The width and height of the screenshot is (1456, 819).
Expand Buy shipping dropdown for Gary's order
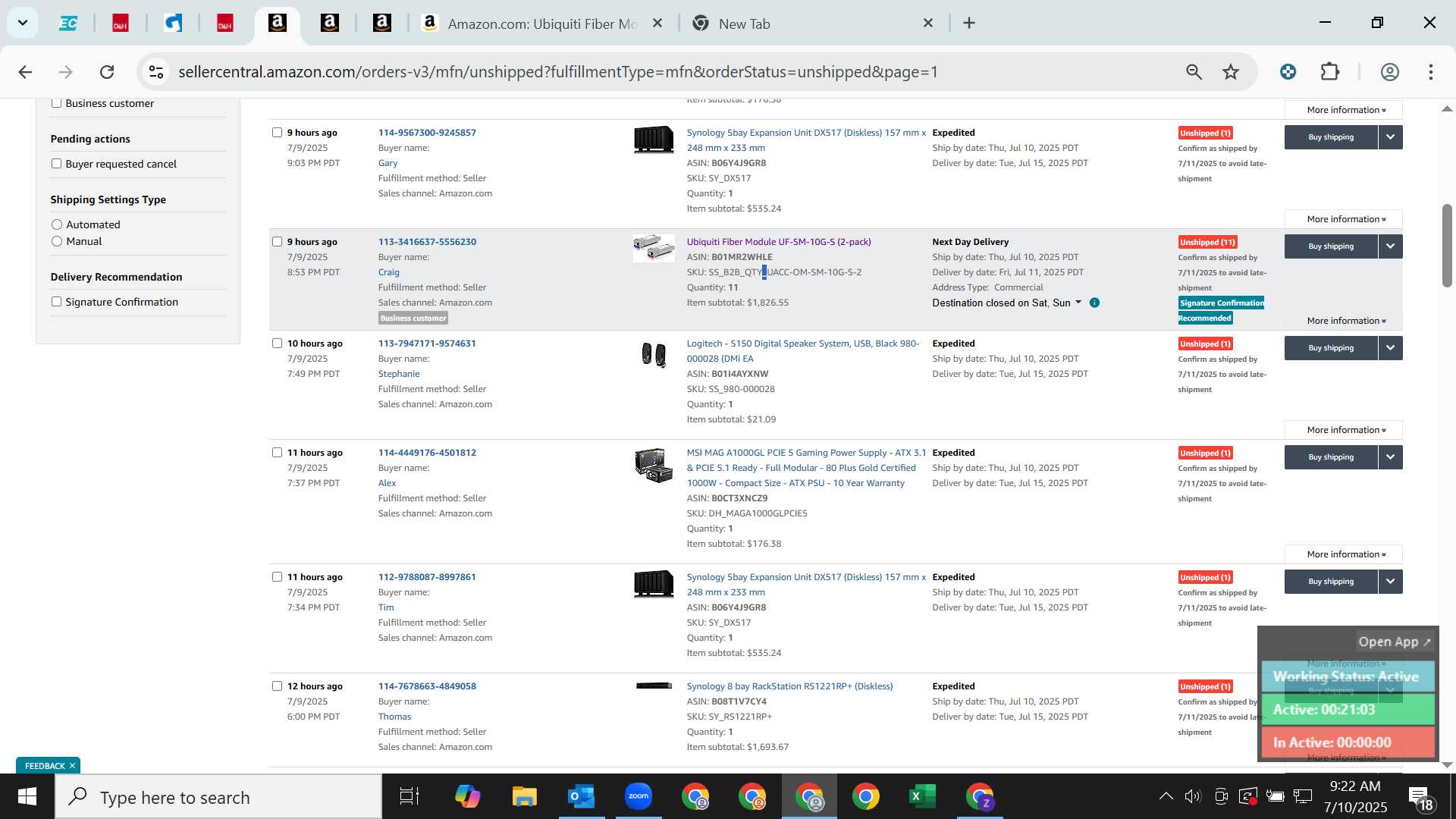[1390, 137]
